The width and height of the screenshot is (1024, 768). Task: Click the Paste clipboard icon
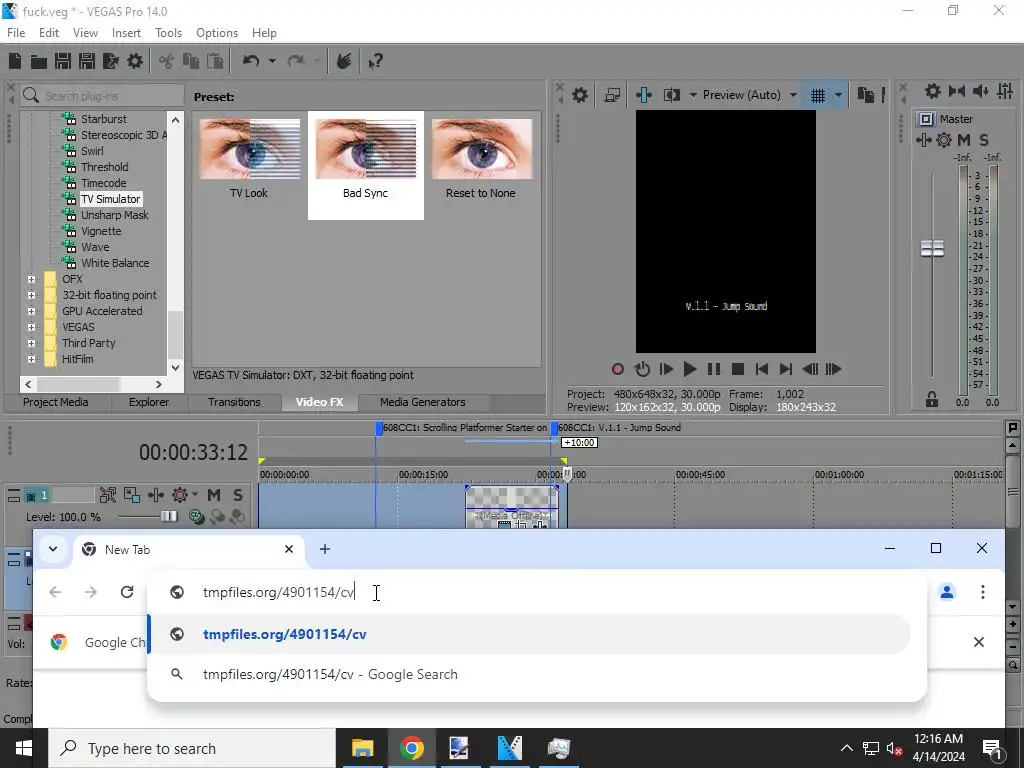tap(215, 61)
